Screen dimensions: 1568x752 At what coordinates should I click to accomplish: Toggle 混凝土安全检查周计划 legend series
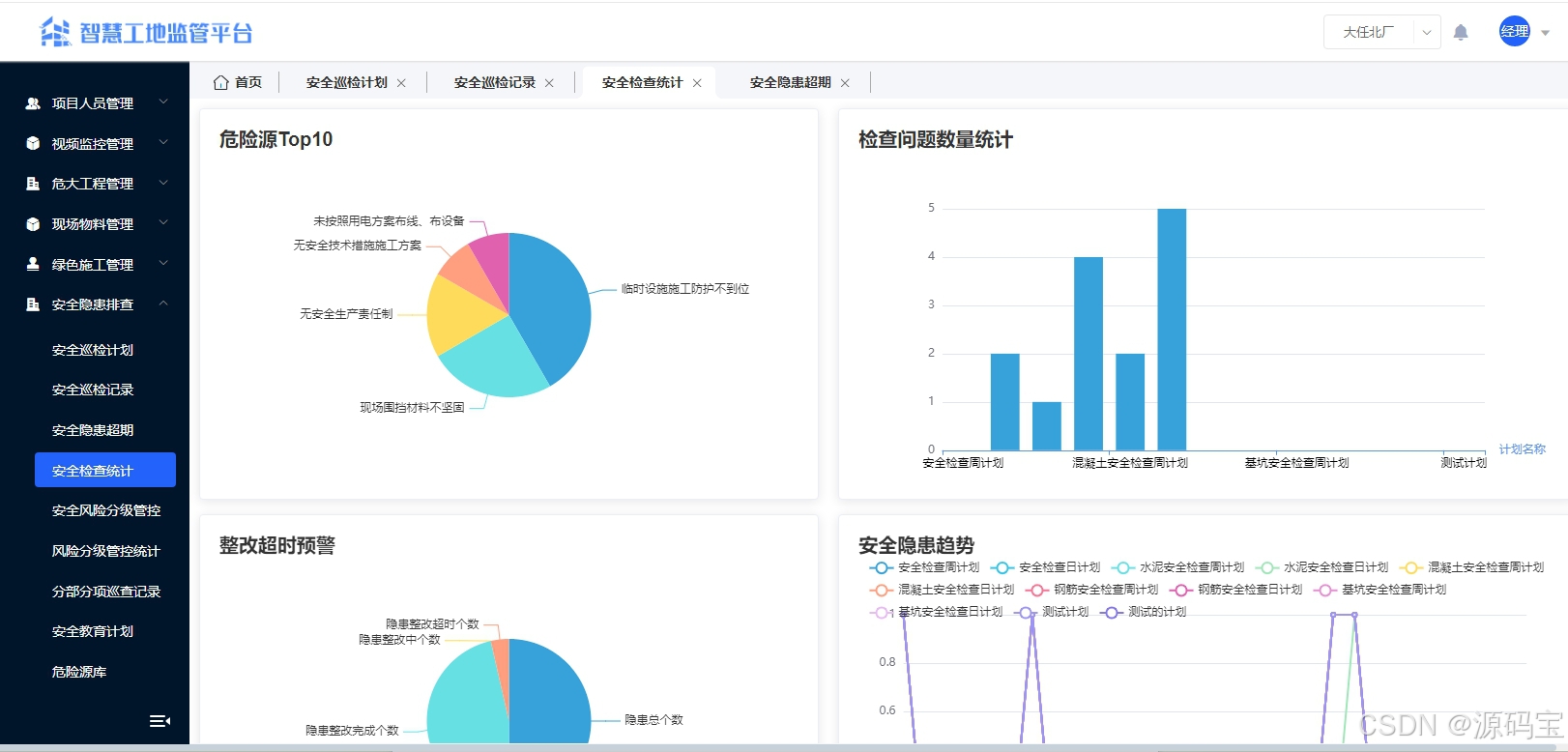coord(1472,567)
